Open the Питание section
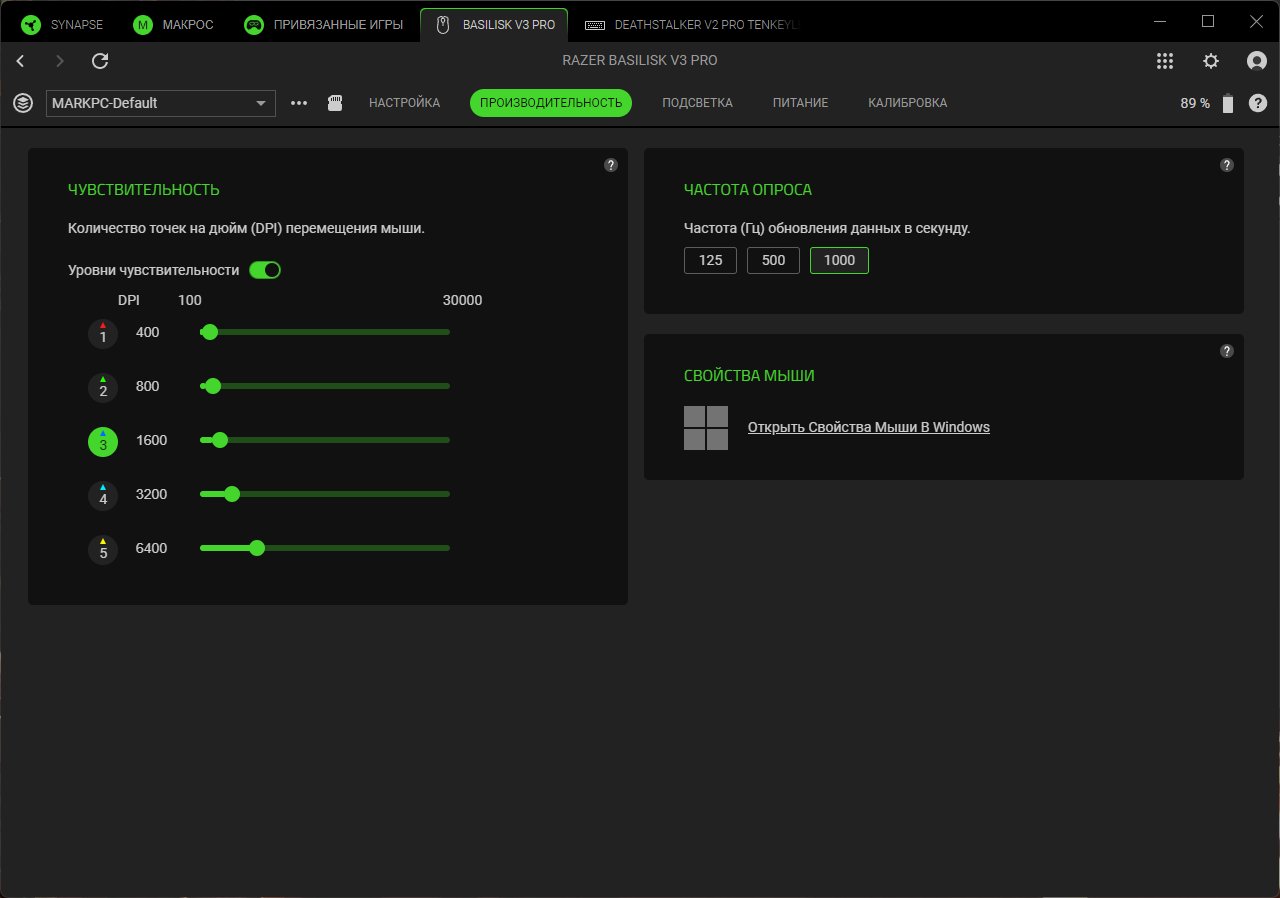This screenshot has height=898, width=1280. pos(801,103)
